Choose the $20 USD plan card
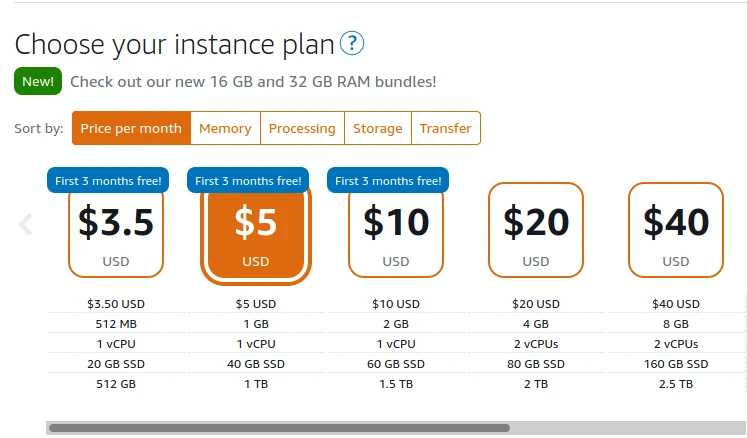Image resolution: width=747 pixels, height=438 pixels. [x=536, y=230]
